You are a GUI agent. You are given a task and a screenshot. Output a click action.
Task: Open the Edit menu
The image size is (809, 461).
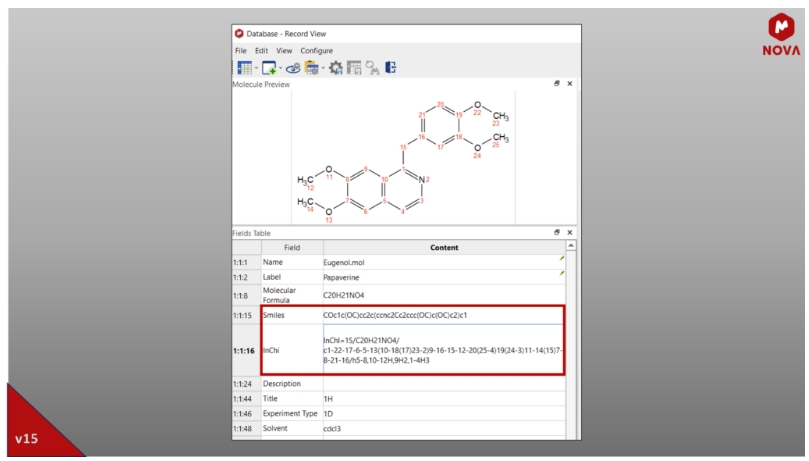[262, 51]
